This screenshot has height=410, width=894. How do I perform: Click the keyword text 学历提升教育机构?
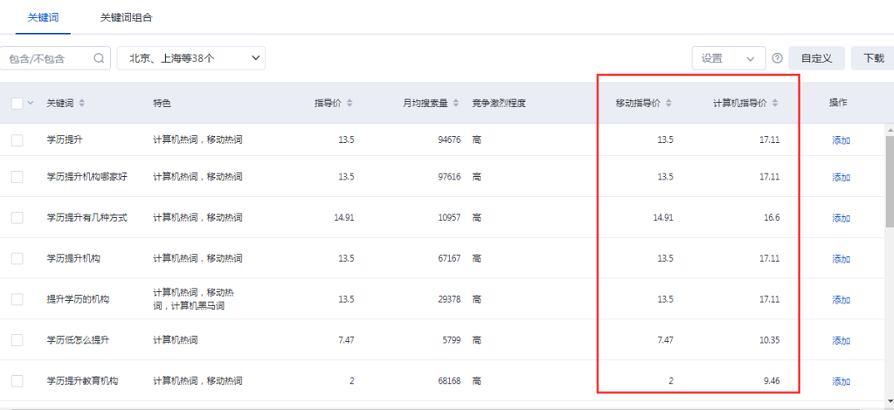pos(82,380)
